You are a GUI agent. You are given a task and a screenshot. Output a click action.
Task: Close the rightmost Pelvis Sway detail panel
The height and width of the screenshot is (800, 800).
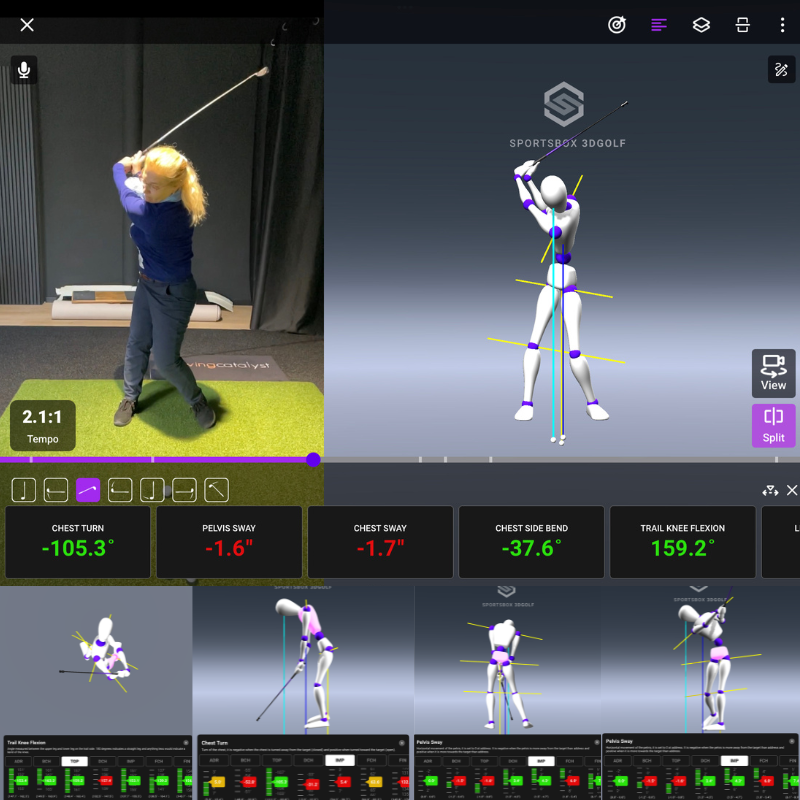[x=792, y=741]
